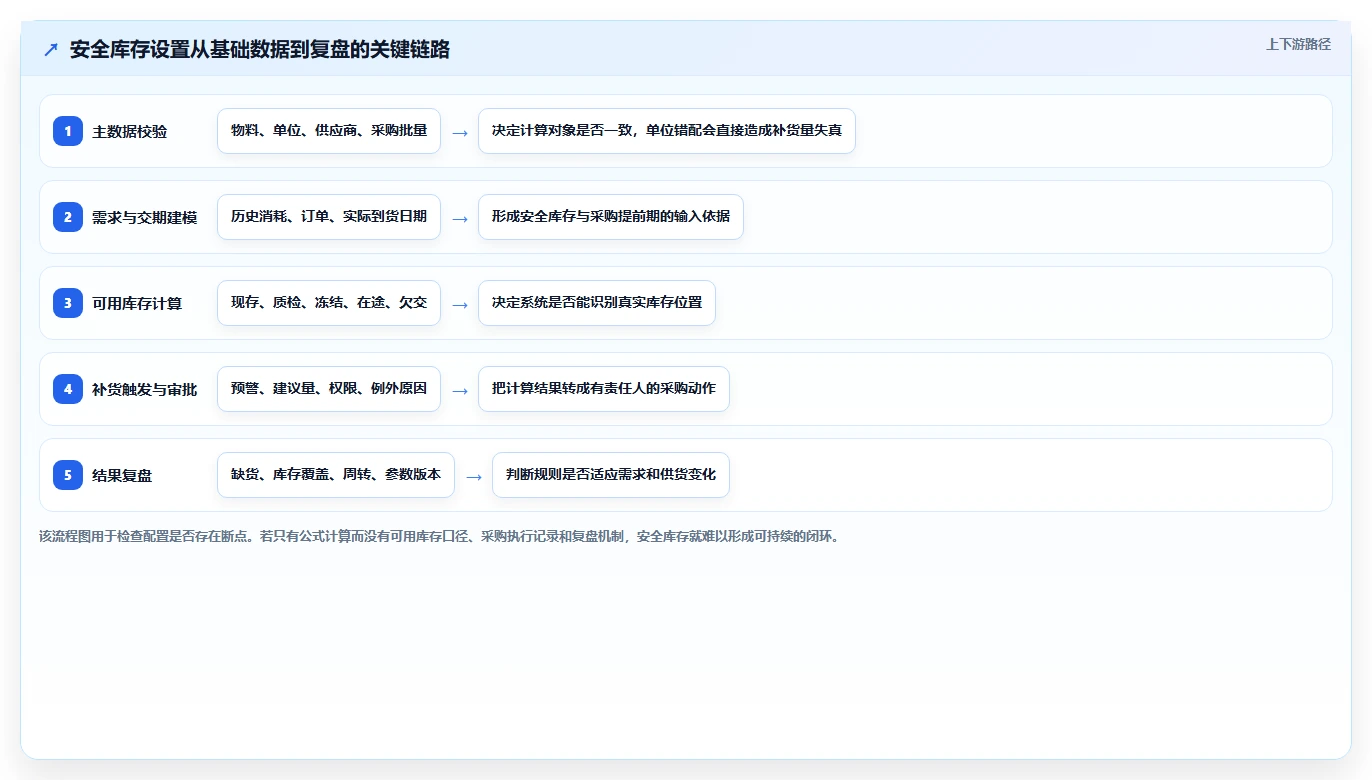Screen dimensions: 1372x780
Task: Select the 补货触发与审批 step title
Action: click(x=145, y=390)
